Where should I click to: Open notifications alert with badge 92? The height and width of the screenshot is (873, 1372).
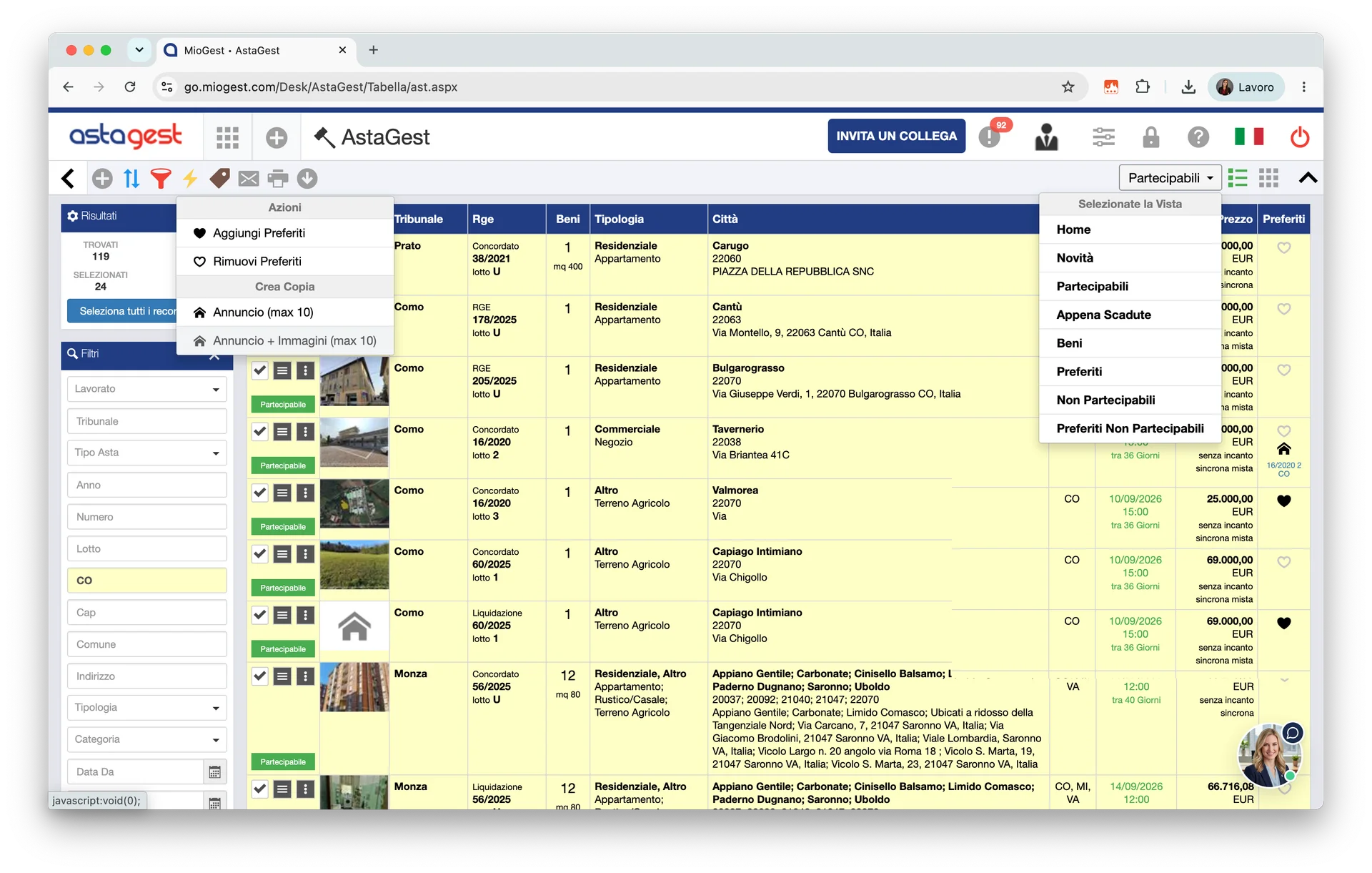point(991,136)
